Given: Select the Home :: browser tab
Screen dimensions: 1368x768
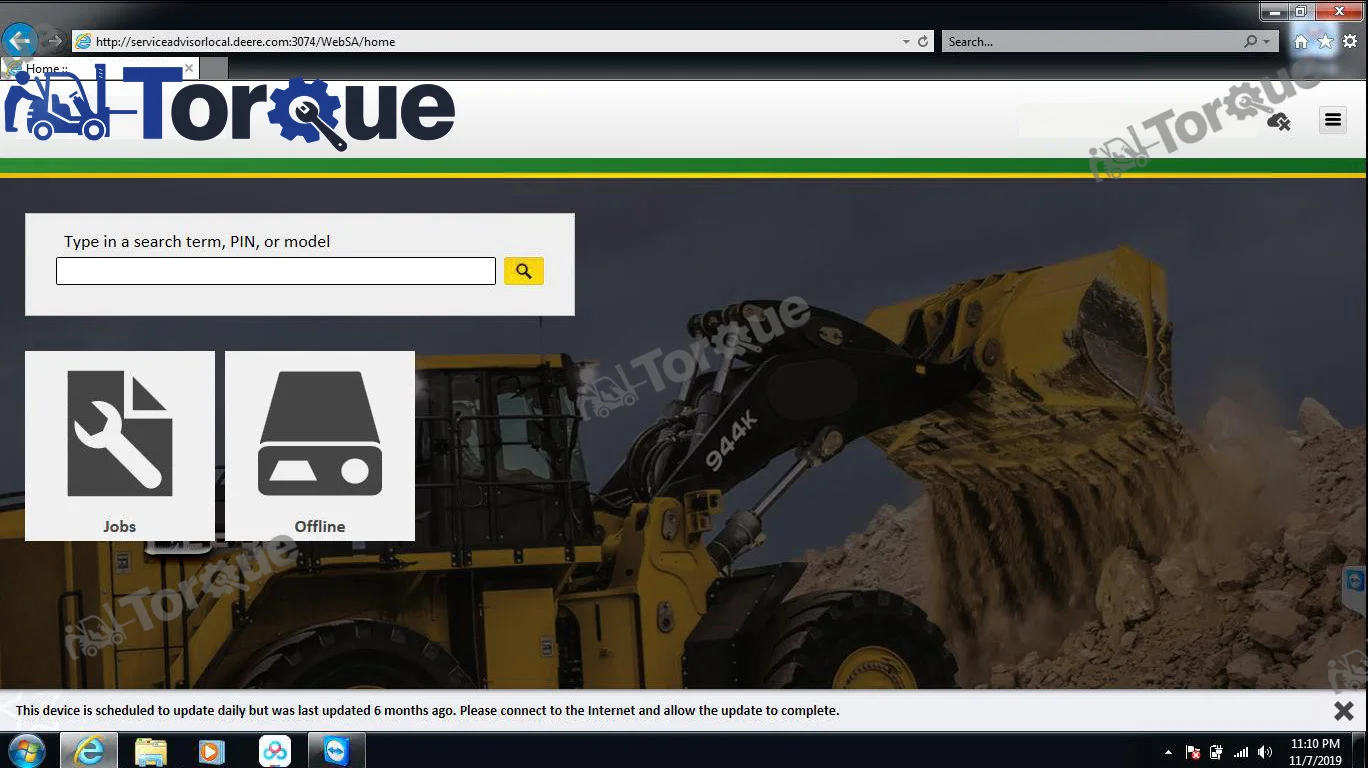Looking at the screenshot, I should click(100, 68).
